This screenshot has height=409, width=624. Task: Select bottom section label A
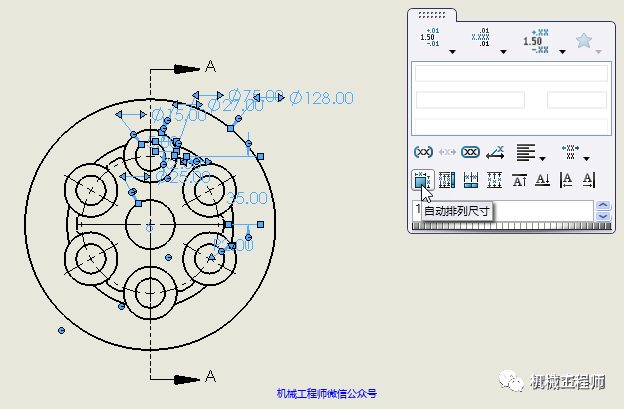[211, 376]
